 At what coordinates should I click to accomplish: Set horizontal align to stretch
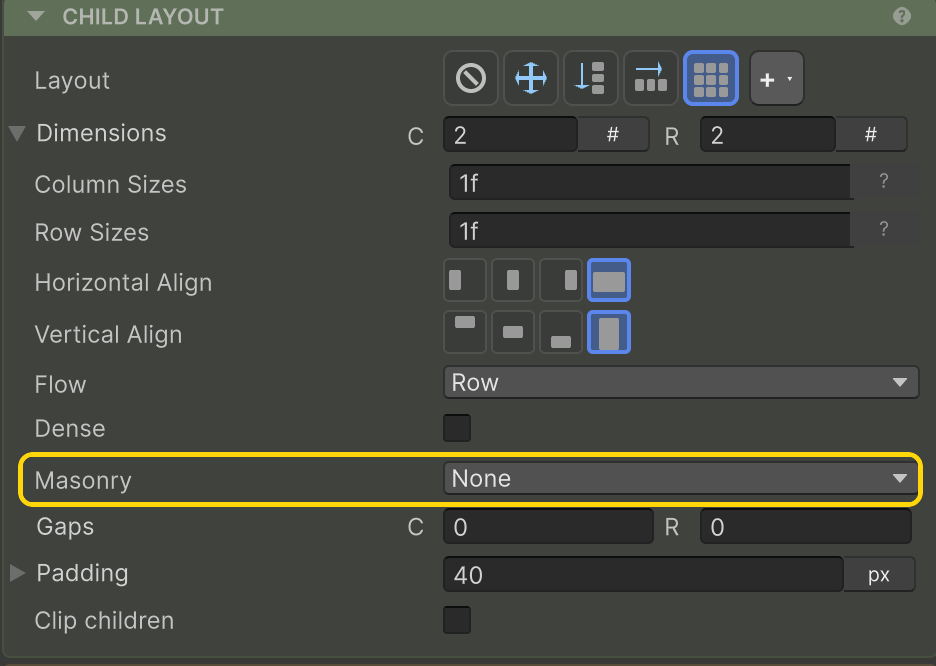[609, 280]
